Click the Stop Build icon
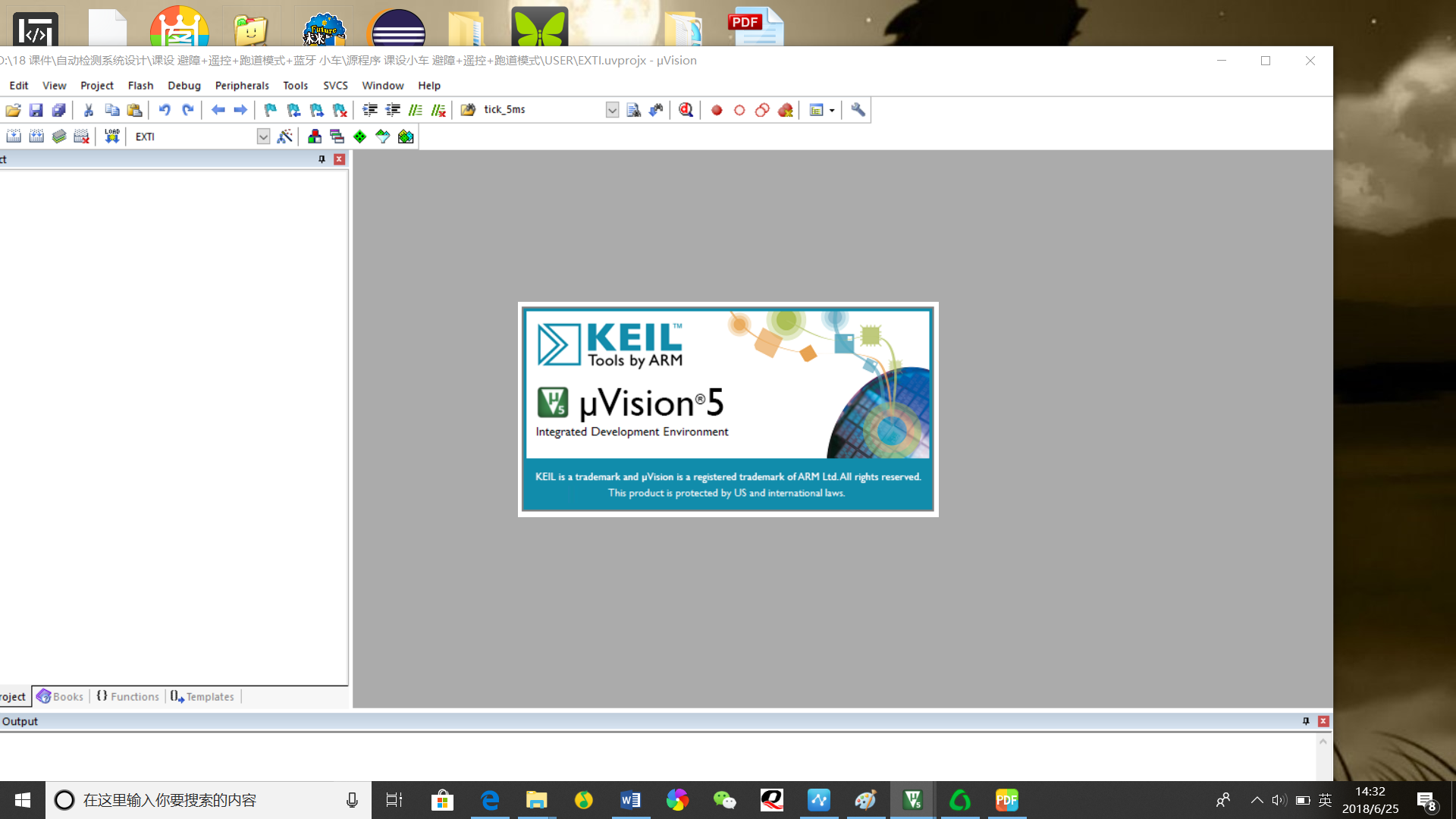 [82, 136]
